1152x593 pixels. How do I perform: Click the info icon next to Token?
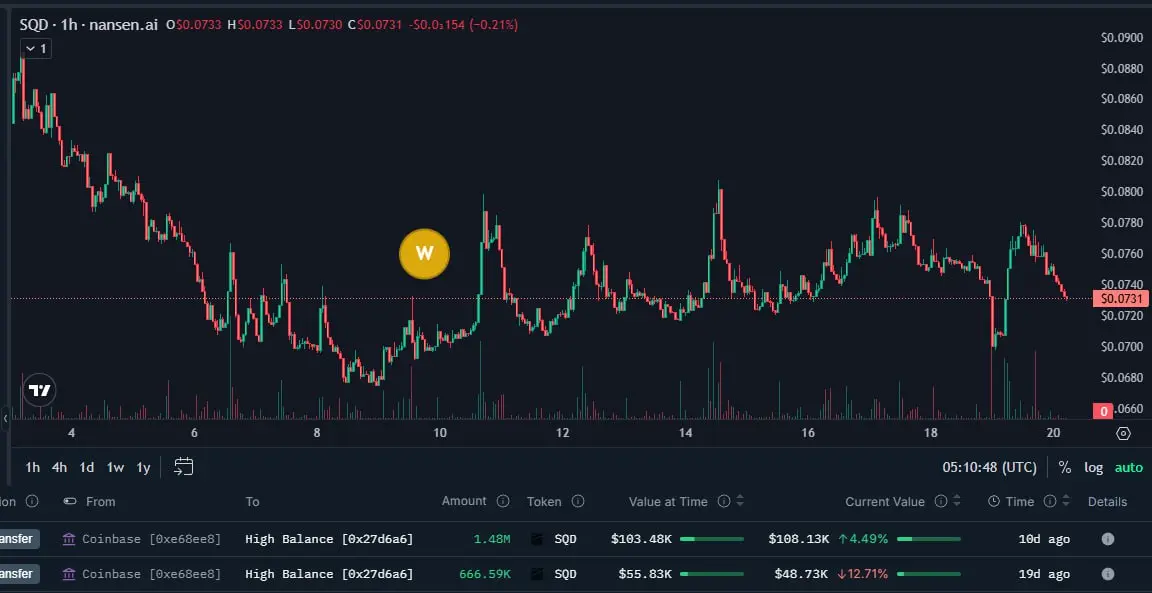click(x=578, y=501)
